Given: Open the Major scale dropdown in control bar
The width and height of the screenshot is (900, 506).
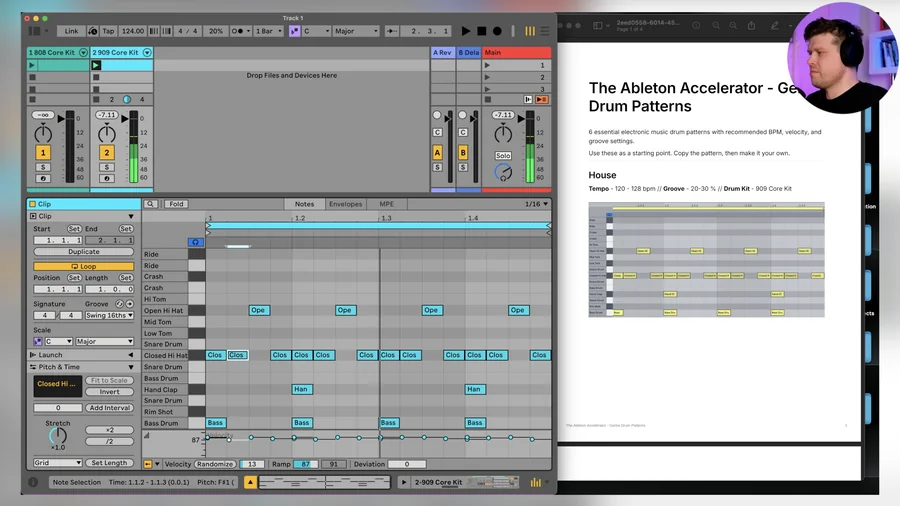Looking at the screenshot, I should [x=356, y=31].
